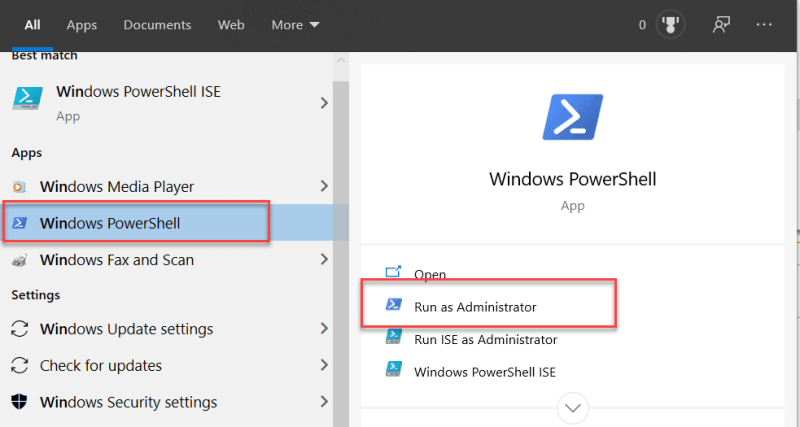
Task: Open Windows PowerShell ISE best match result
Action: (x=167, y=103)
